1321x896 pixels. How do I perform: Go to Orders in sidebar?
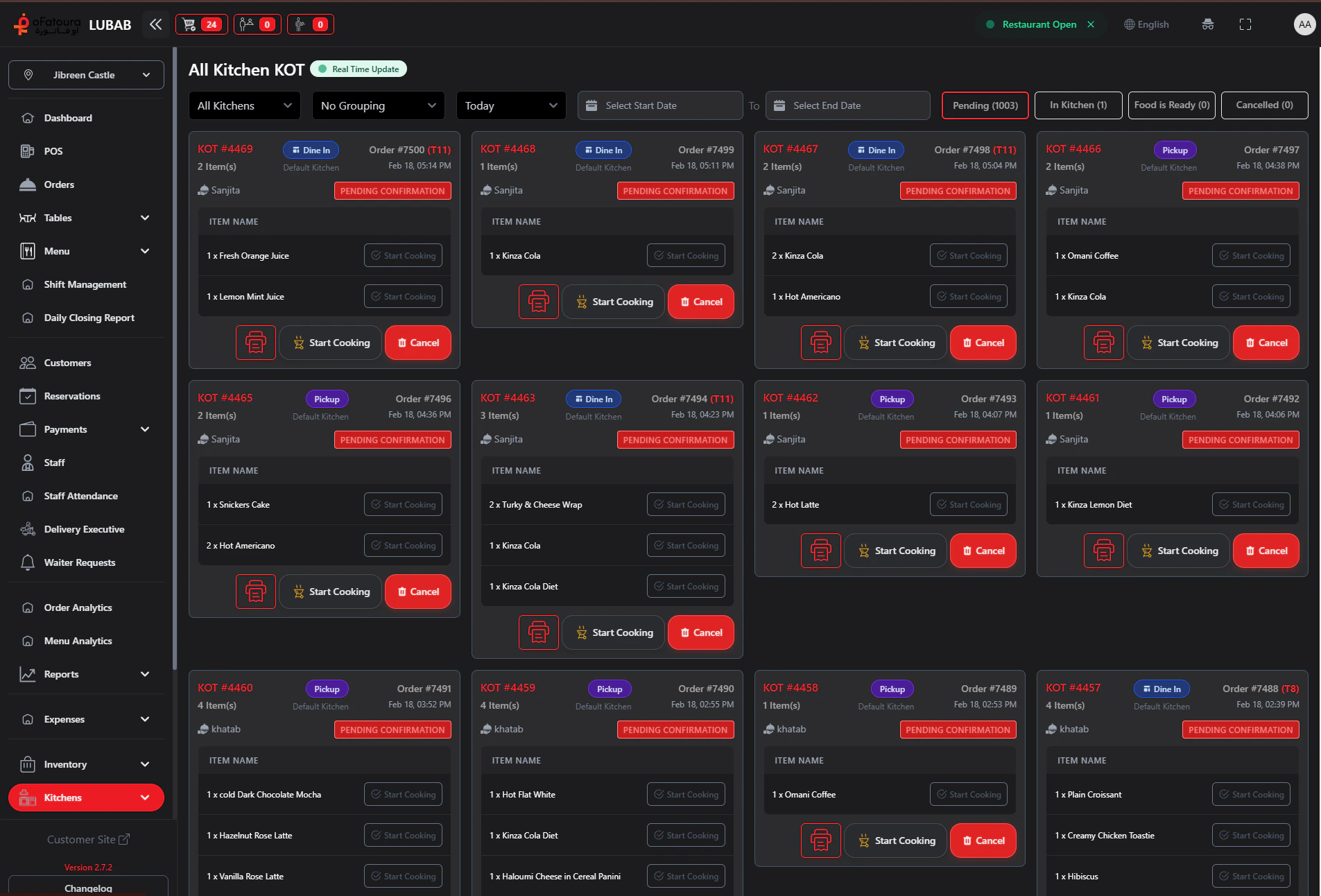[x=86, y=184]
